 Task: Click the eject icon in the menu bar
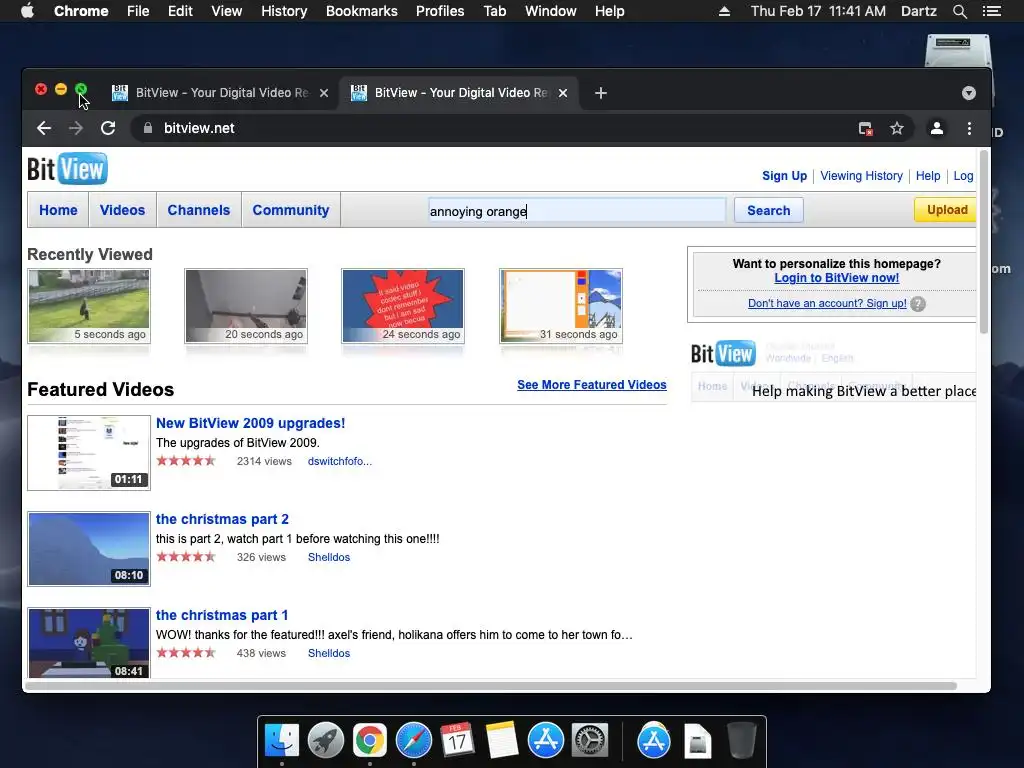pyautogui.click(x=724, y=11)
